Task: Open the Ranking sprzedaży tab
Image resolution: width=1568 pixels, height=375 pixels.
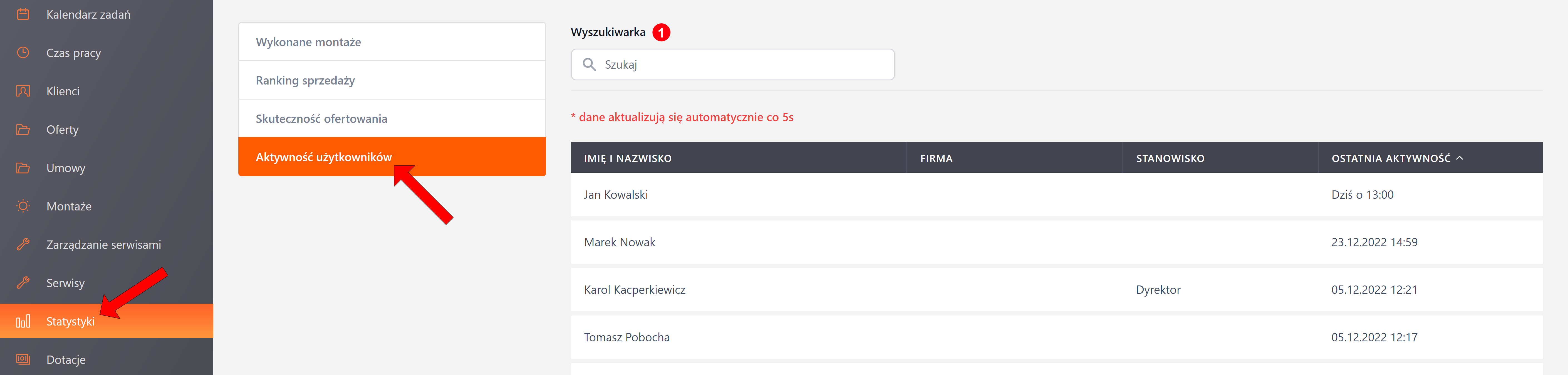Action: [x=392, y=80]
